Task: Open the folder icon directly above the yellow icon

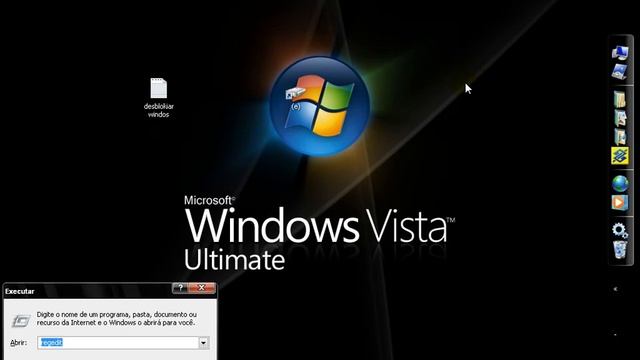Action: point(620,138)
